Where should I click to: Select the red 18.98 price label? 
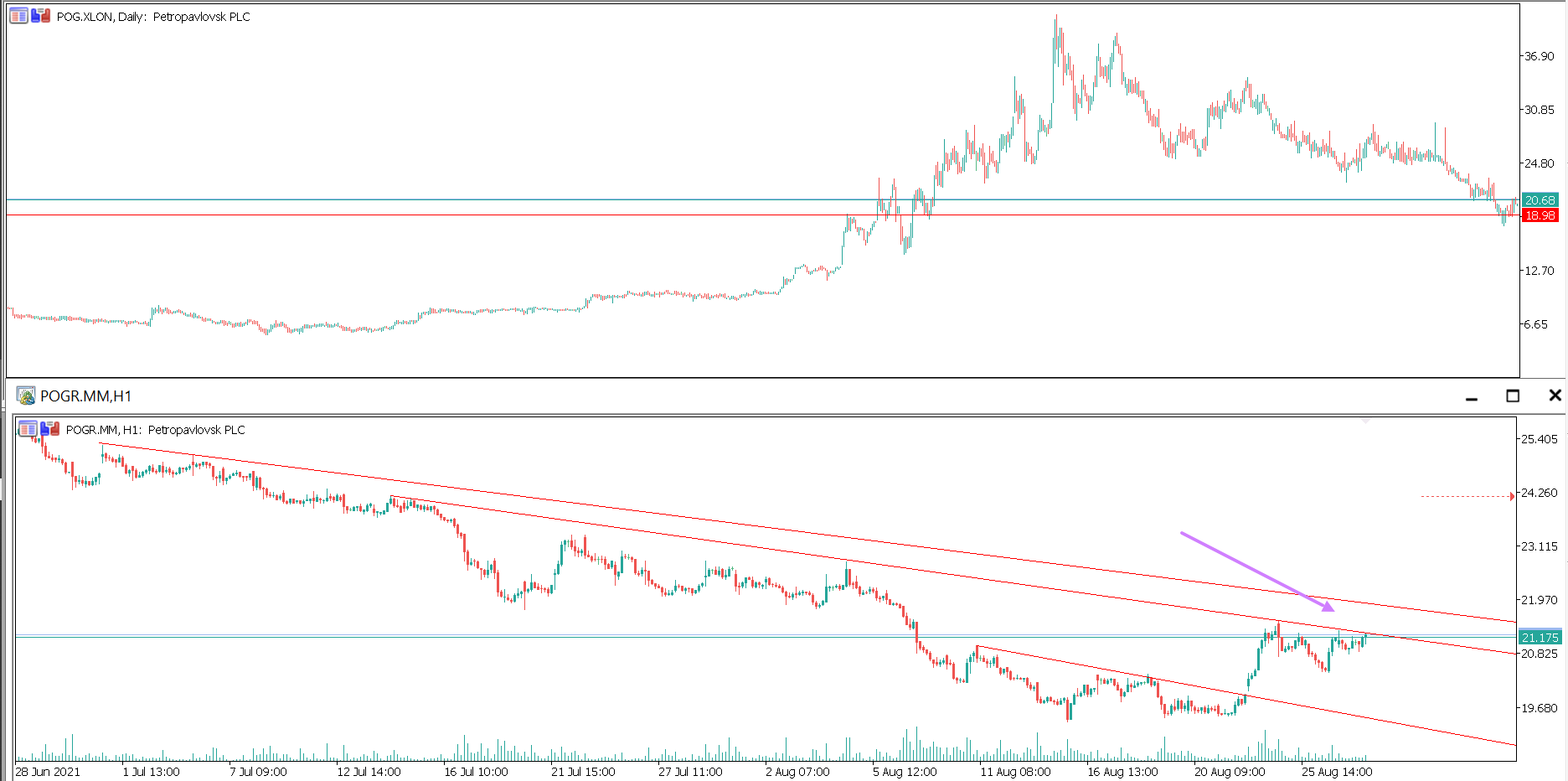1540,215
